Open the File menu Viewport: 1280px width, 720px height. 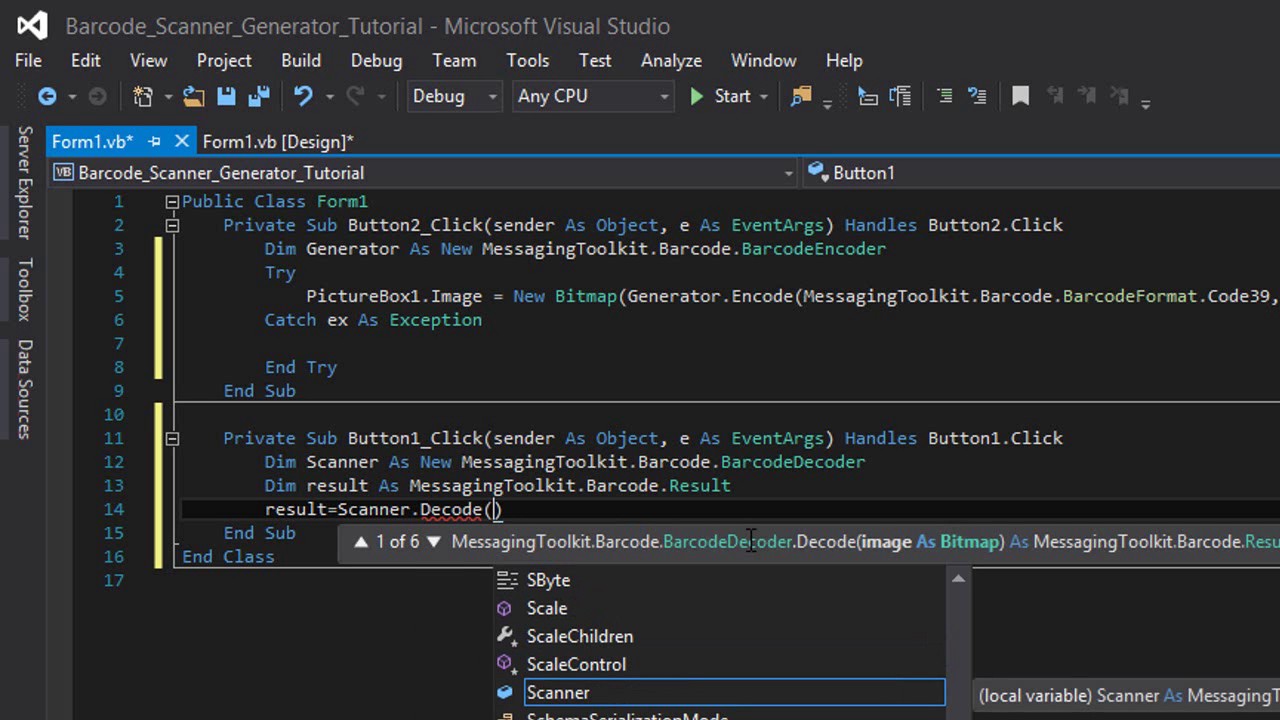point(28,61)
